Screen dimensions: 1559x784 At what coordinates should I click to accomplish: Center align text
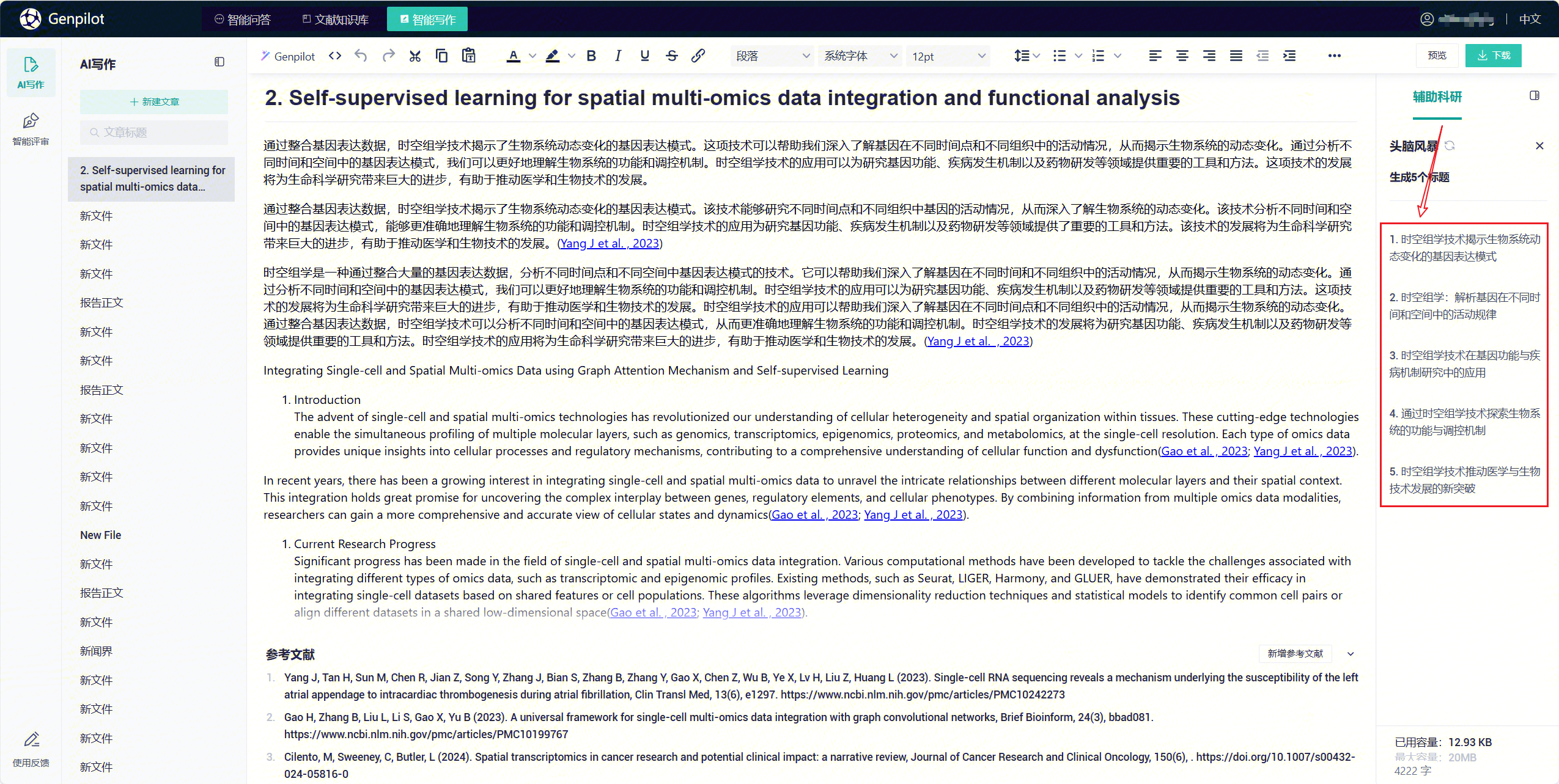click(1182, 56)
